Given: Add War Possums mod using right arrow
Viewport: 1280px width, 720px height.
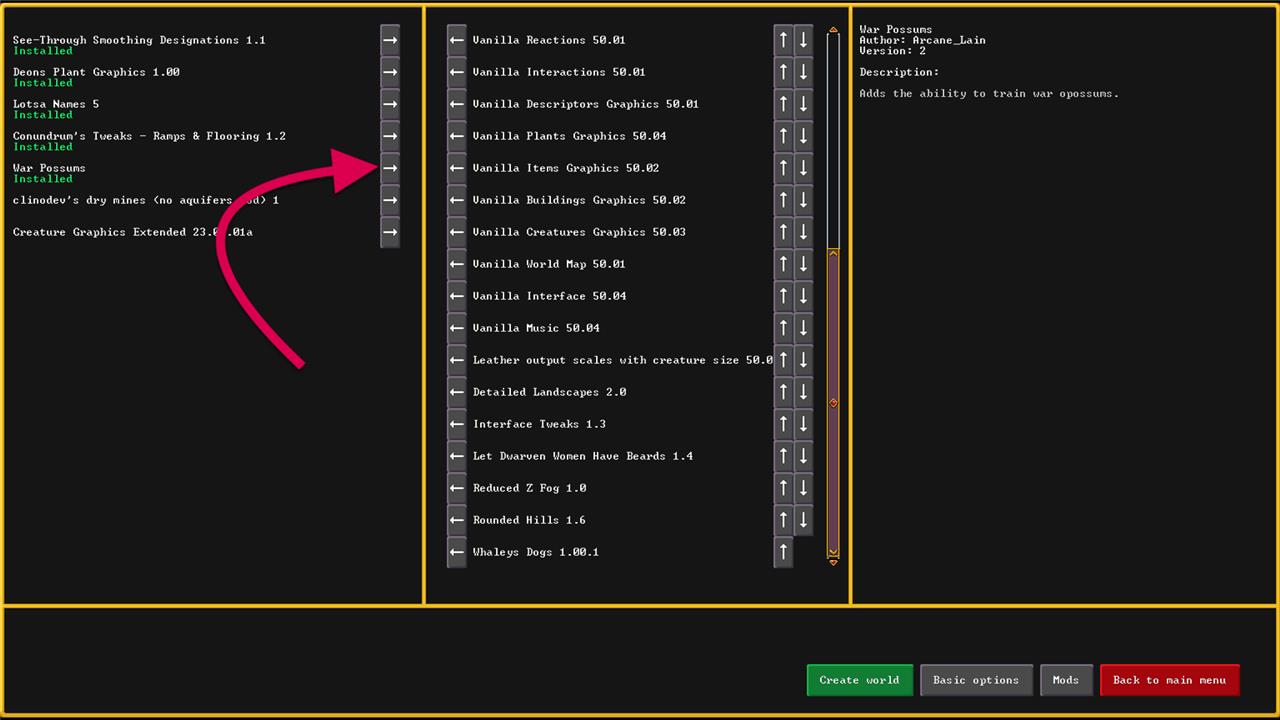Looking at the screenshot, I should coord(389,168).
